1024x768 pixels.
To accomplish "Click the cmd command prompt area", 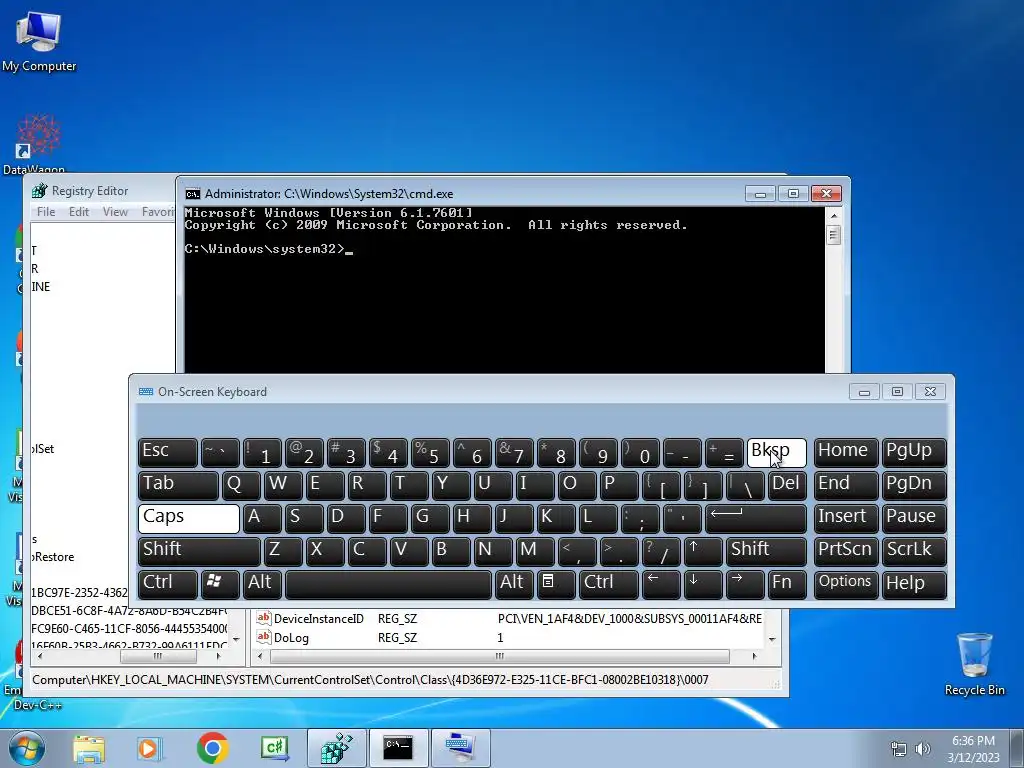I will click(x=504, y=291).
